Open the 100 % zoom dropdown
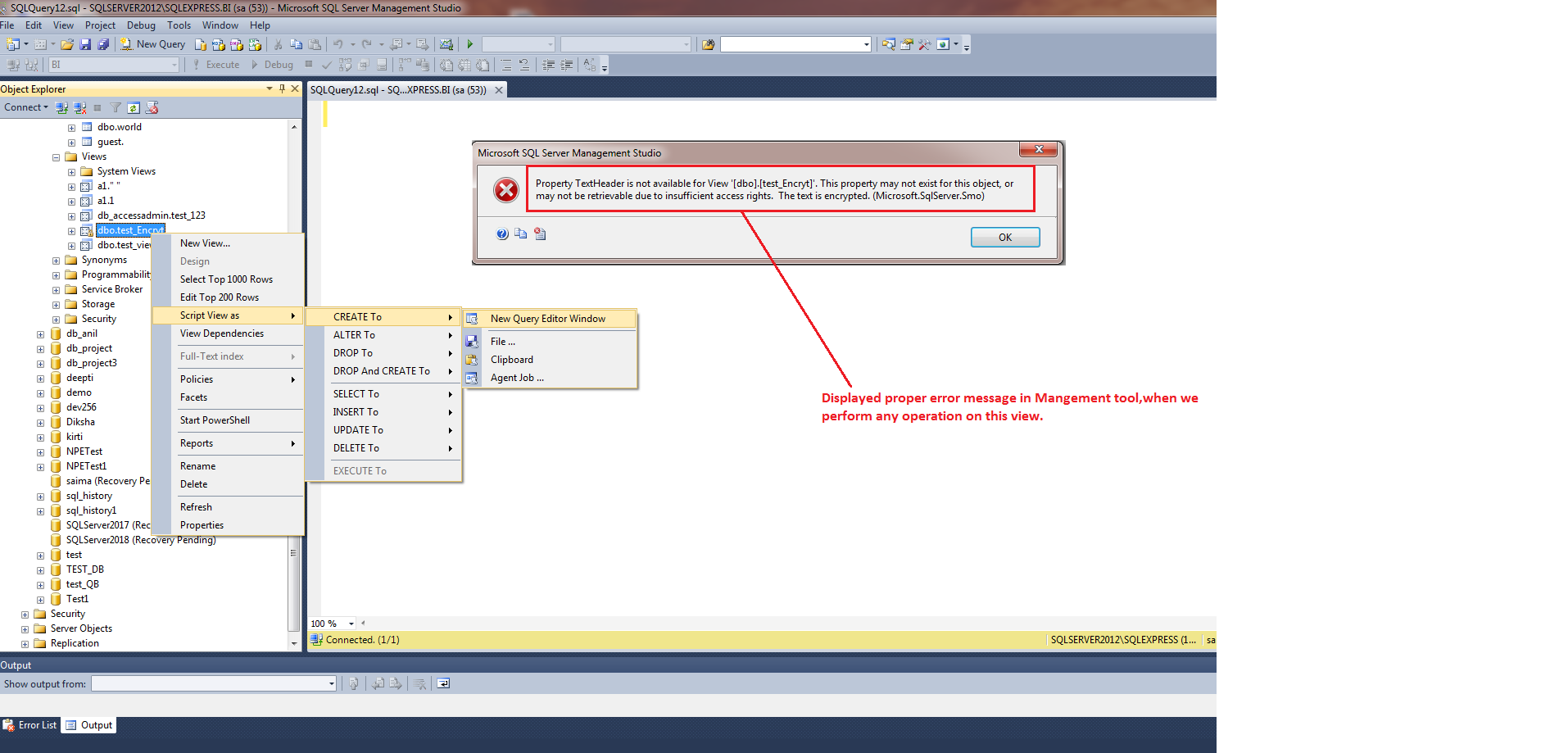This screenshot has width=1568, height=753. coord(351,624)
